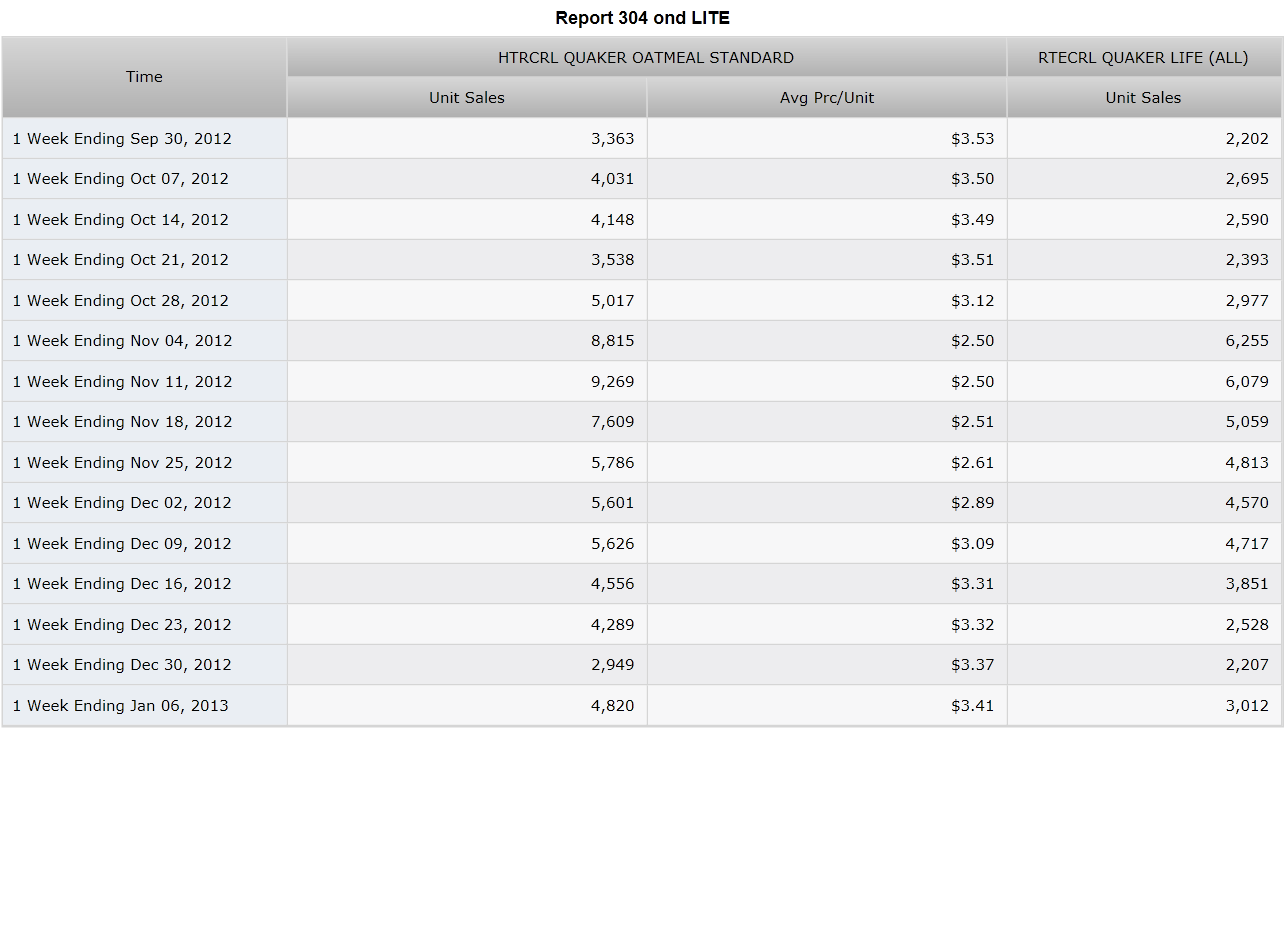Click the unit sales value 4,556

coord(613,584)
